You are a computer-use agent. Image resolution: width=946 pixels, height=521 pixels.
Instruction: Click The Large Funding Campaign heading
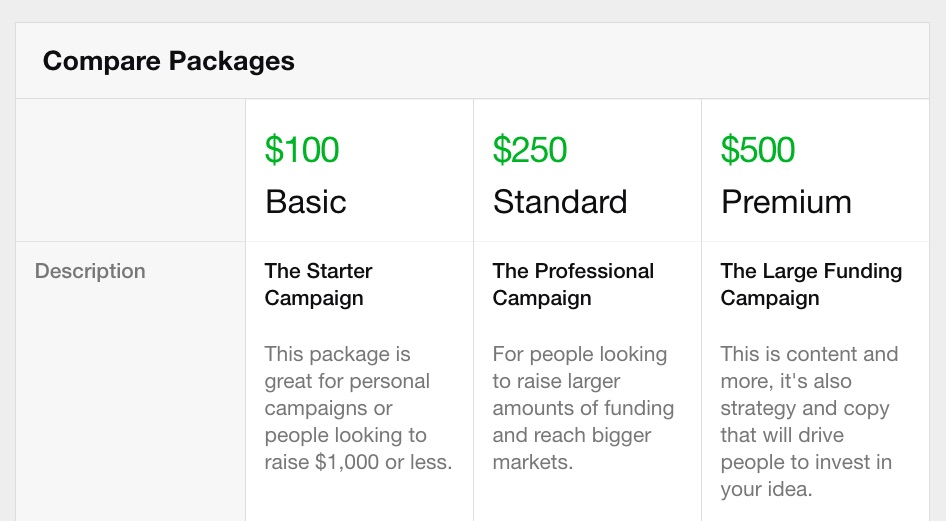click(811, 284)
